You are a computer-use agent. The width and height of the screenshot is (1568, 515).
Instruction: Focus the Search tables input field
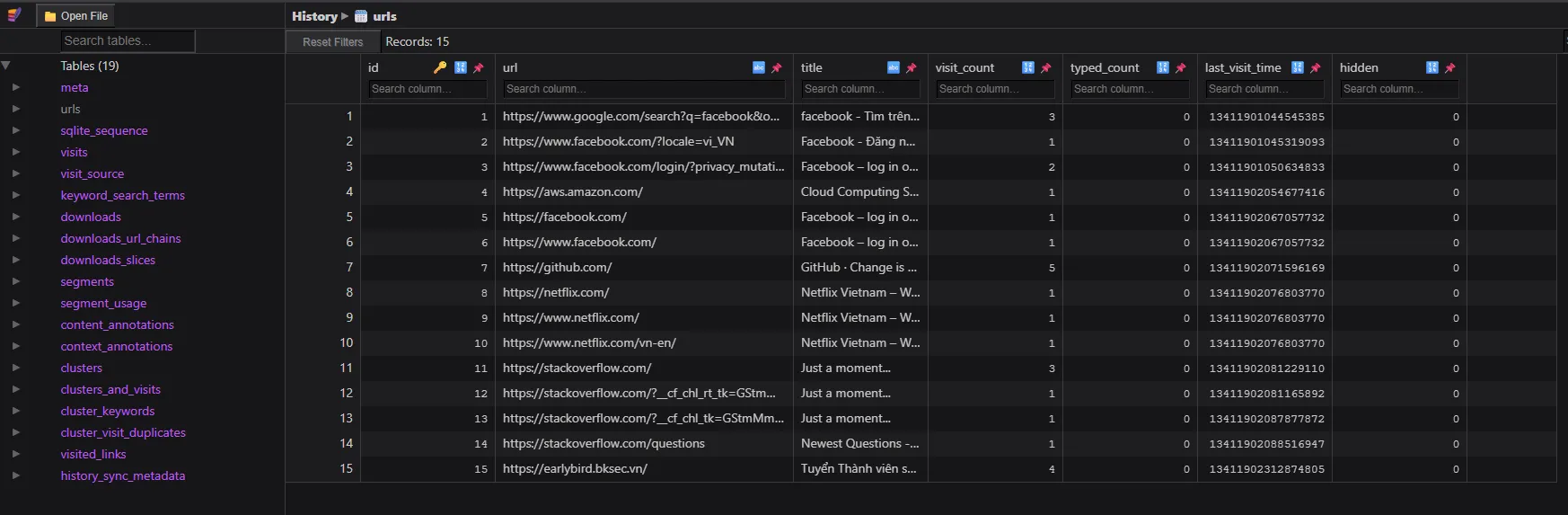(128, 40)
